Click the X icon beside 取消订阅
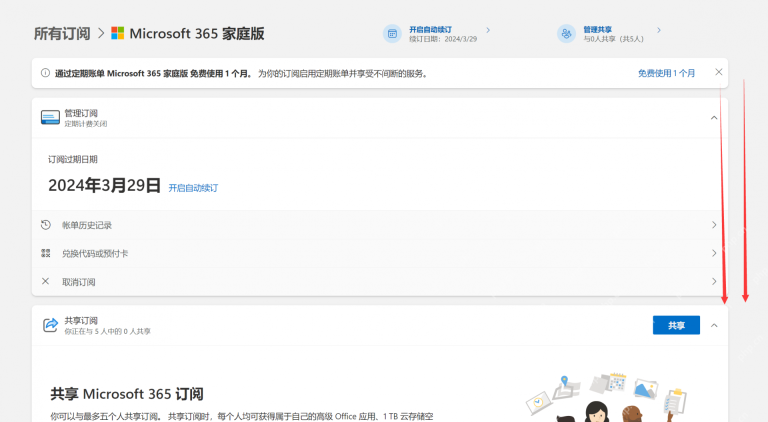Screen dimensions: 768x422 (46, 281)
